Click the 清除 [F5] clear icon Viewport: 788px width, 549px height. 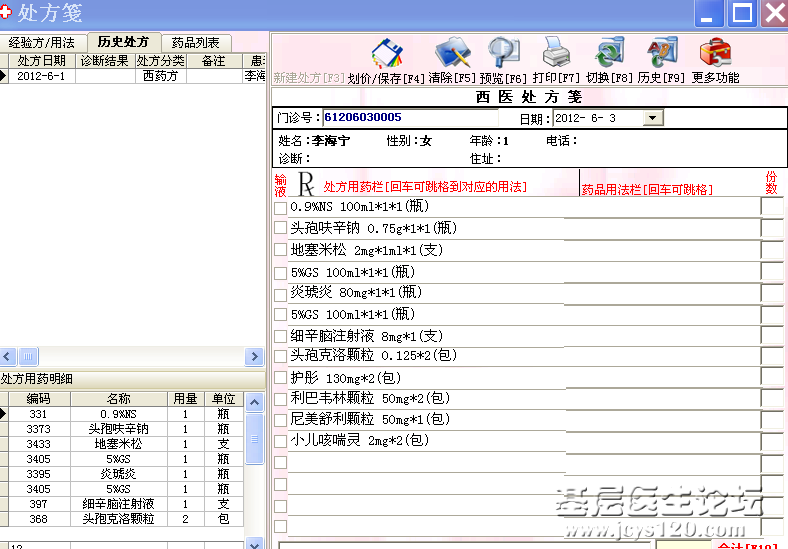(x=452, y=51)
